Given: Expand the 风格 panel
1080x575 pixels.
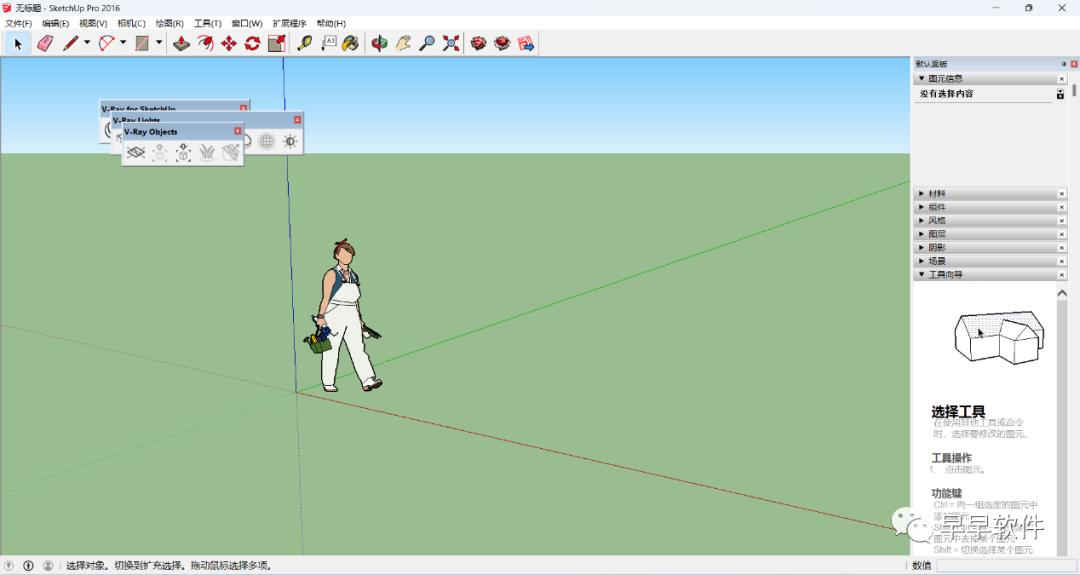Looking at the screenshot, I should (922, 221).
